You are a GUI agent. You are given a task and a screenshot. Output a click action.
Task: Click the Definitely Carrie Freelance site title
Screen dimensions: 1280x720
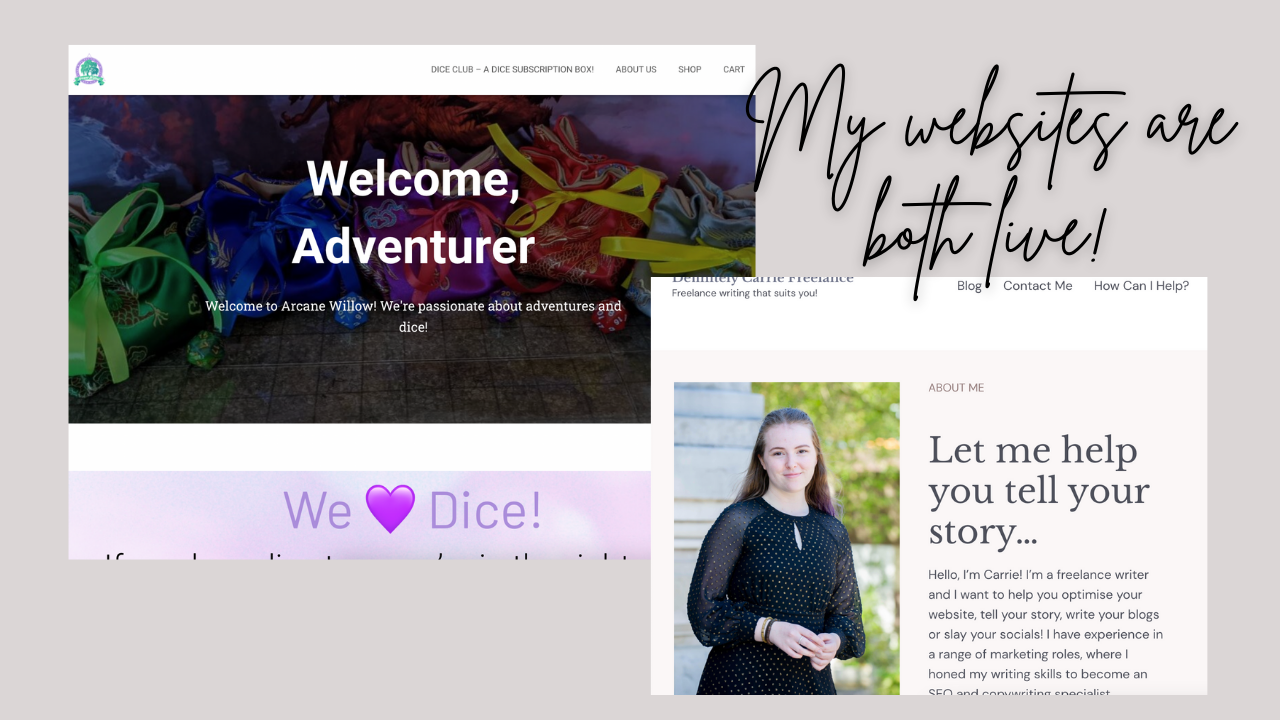(x=763, y=279)
